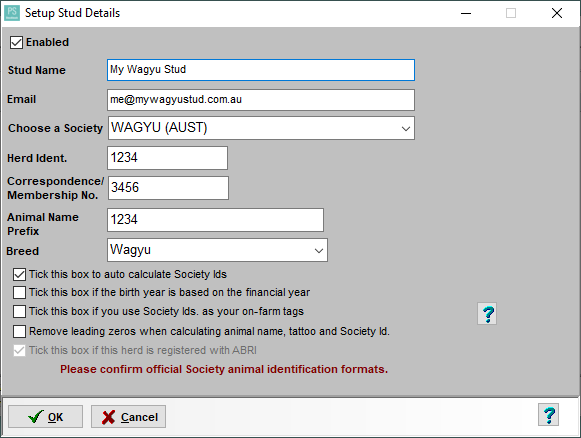
Task: Open the Breed dropdown list
Action: (319, 250)
